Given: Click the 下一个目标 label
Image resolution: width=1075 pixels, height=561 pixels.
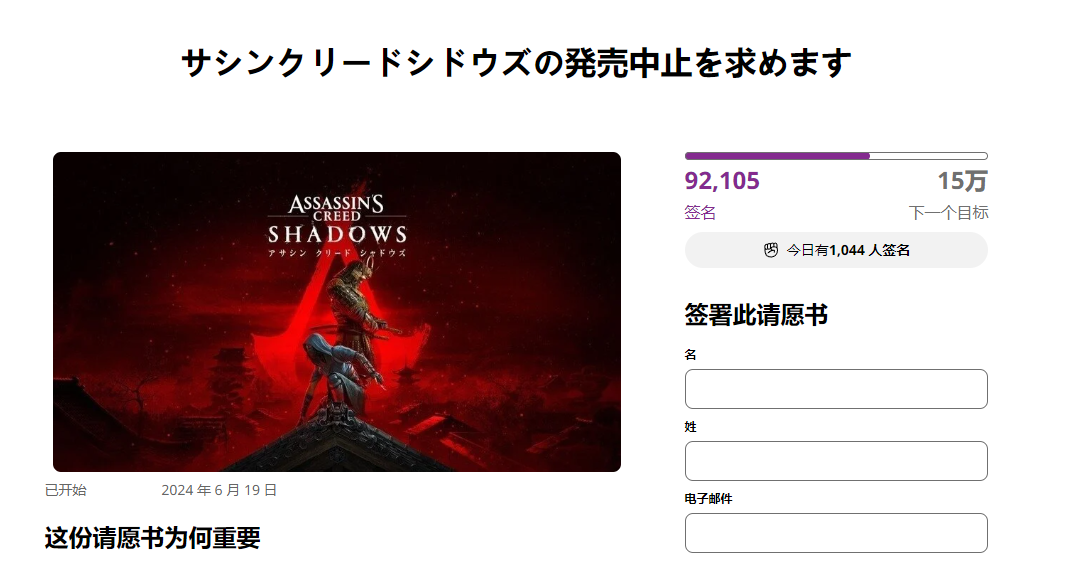Looking at the screenshot, I should click(x=948, y=212).
